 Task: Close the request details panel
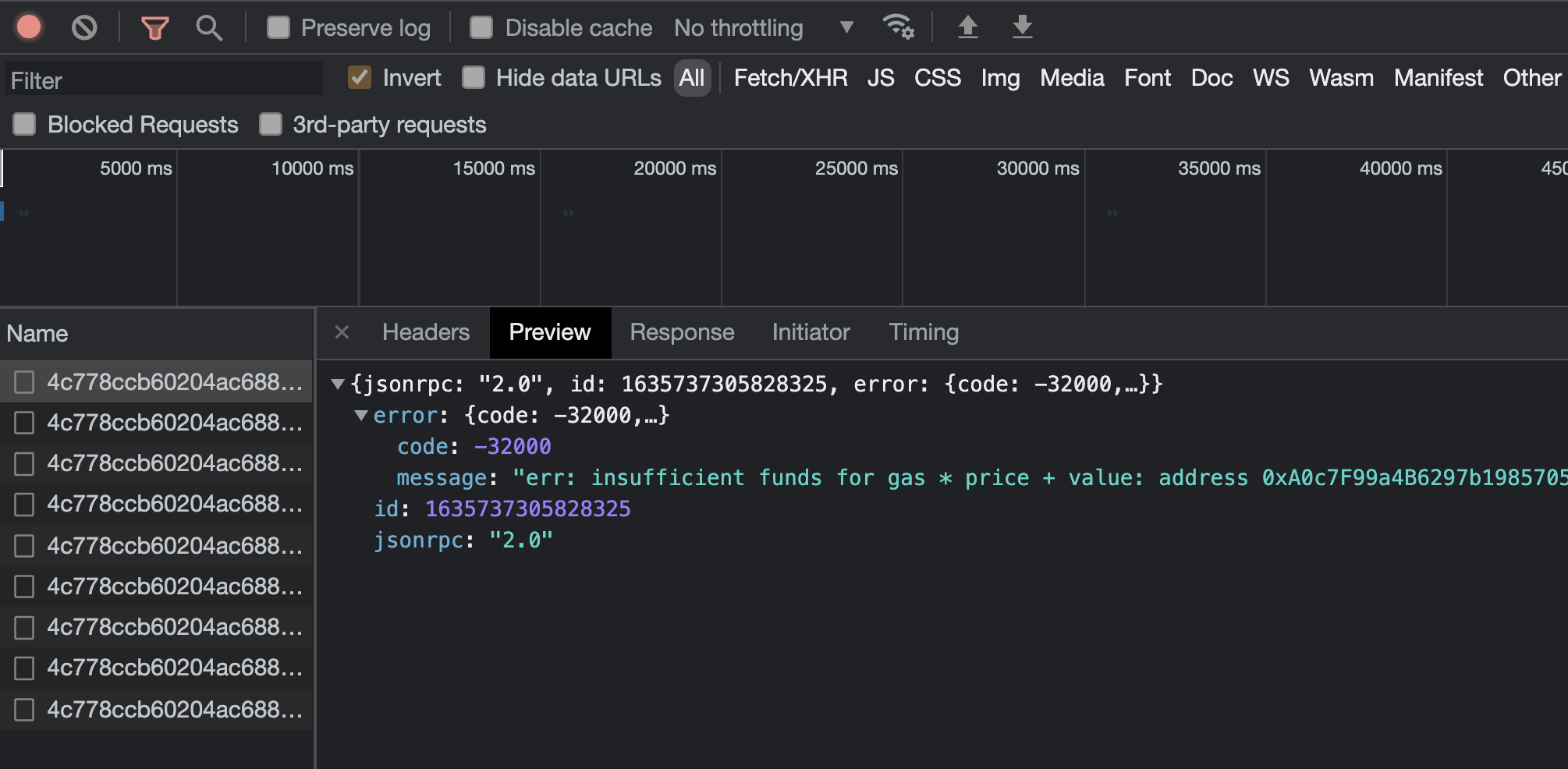(x=342, y=332)
